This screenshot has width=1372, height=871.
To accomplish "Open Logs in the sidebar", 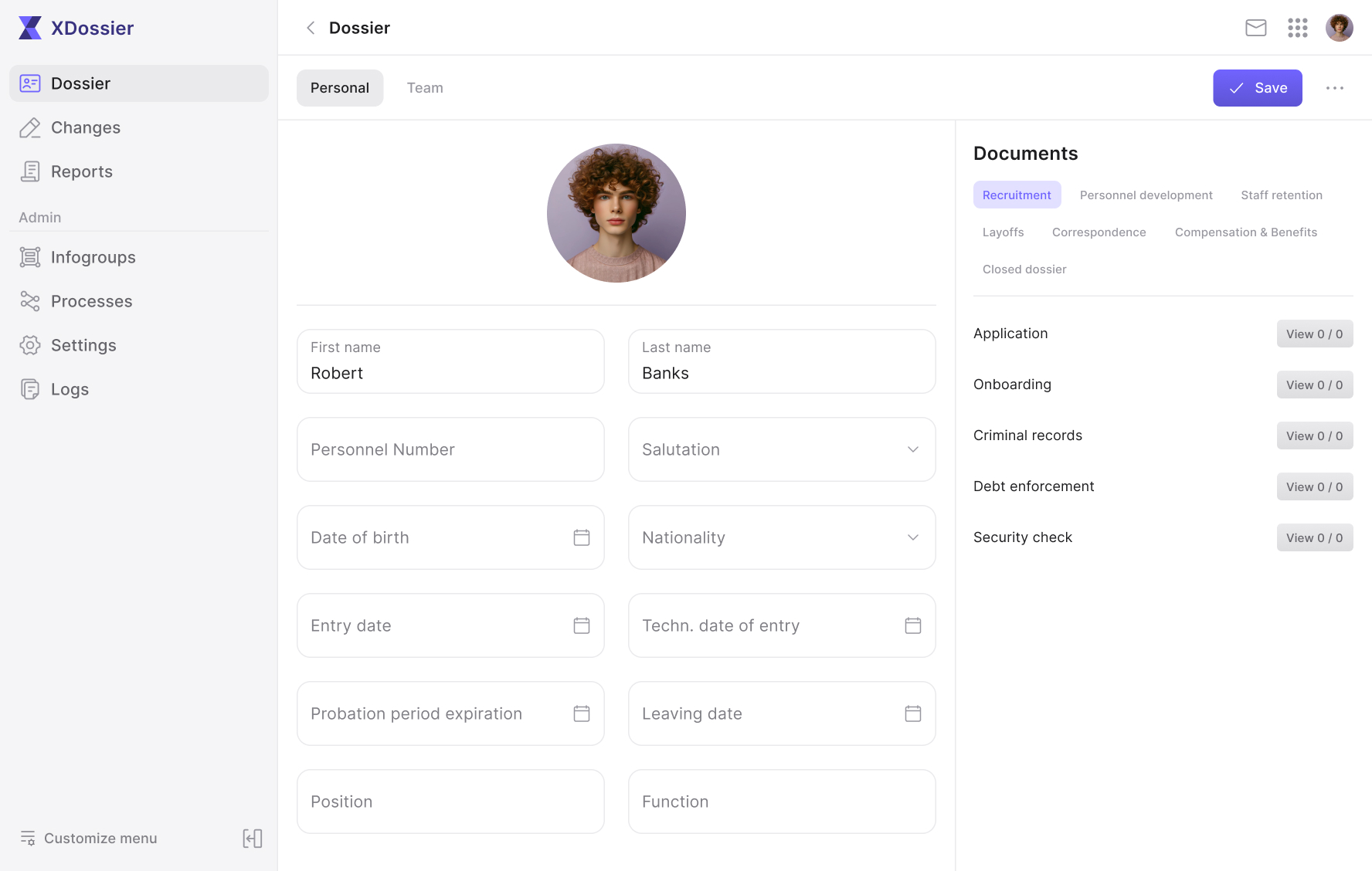I will 139,389.
